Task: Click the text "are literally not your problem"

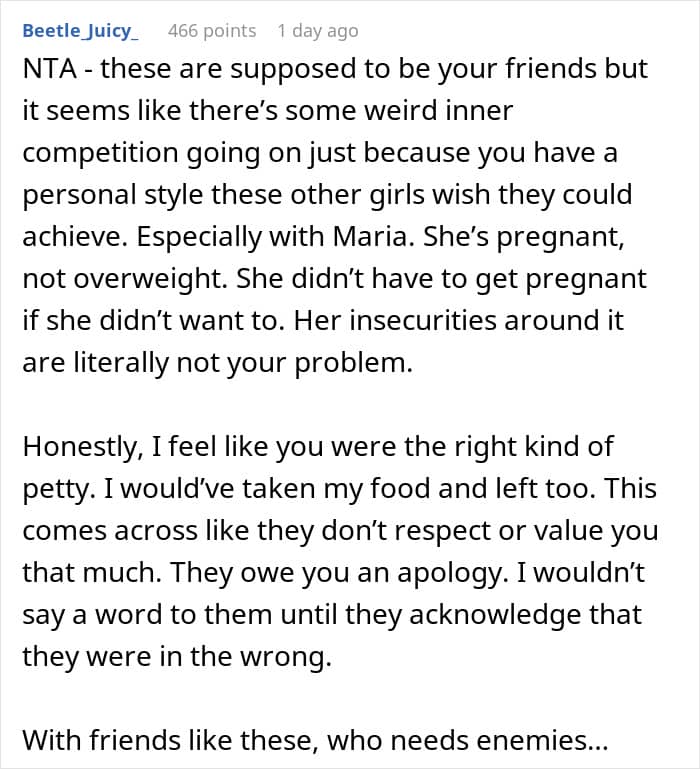Action: tap(217, 362)
